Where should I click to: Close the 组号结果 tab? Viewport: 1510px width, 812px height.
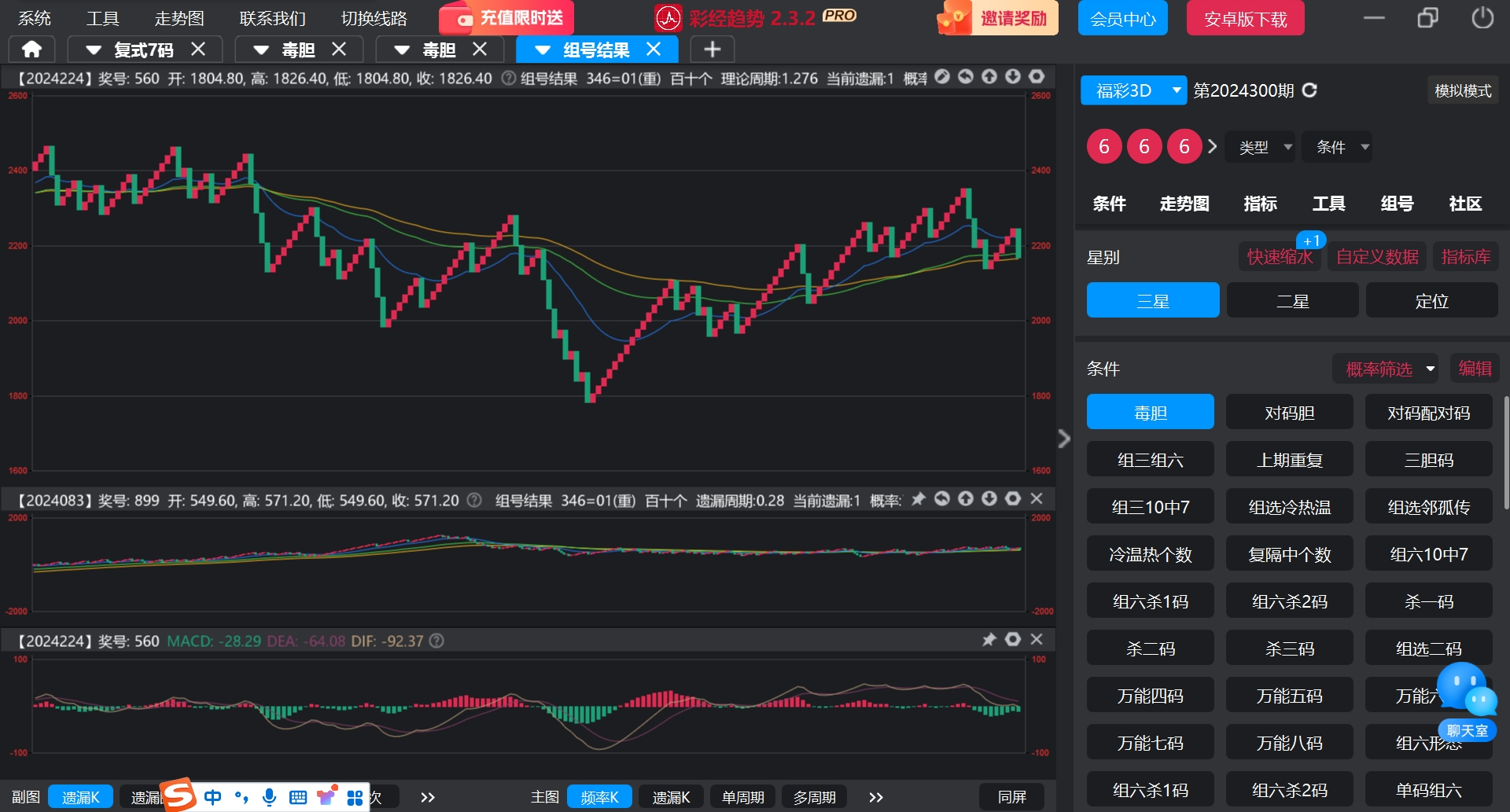tap(654, 50)
